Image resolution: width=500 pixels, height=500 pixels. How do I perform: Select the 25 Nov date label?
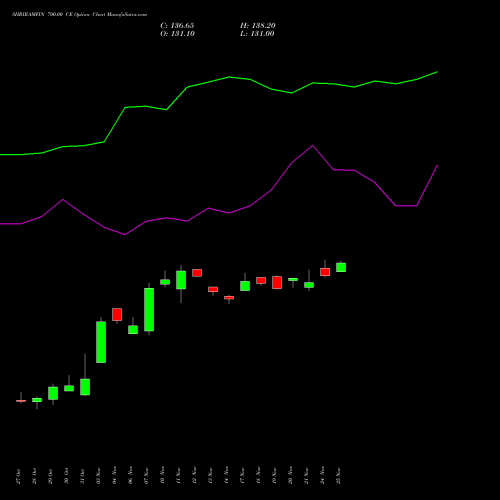click(338, 476)
